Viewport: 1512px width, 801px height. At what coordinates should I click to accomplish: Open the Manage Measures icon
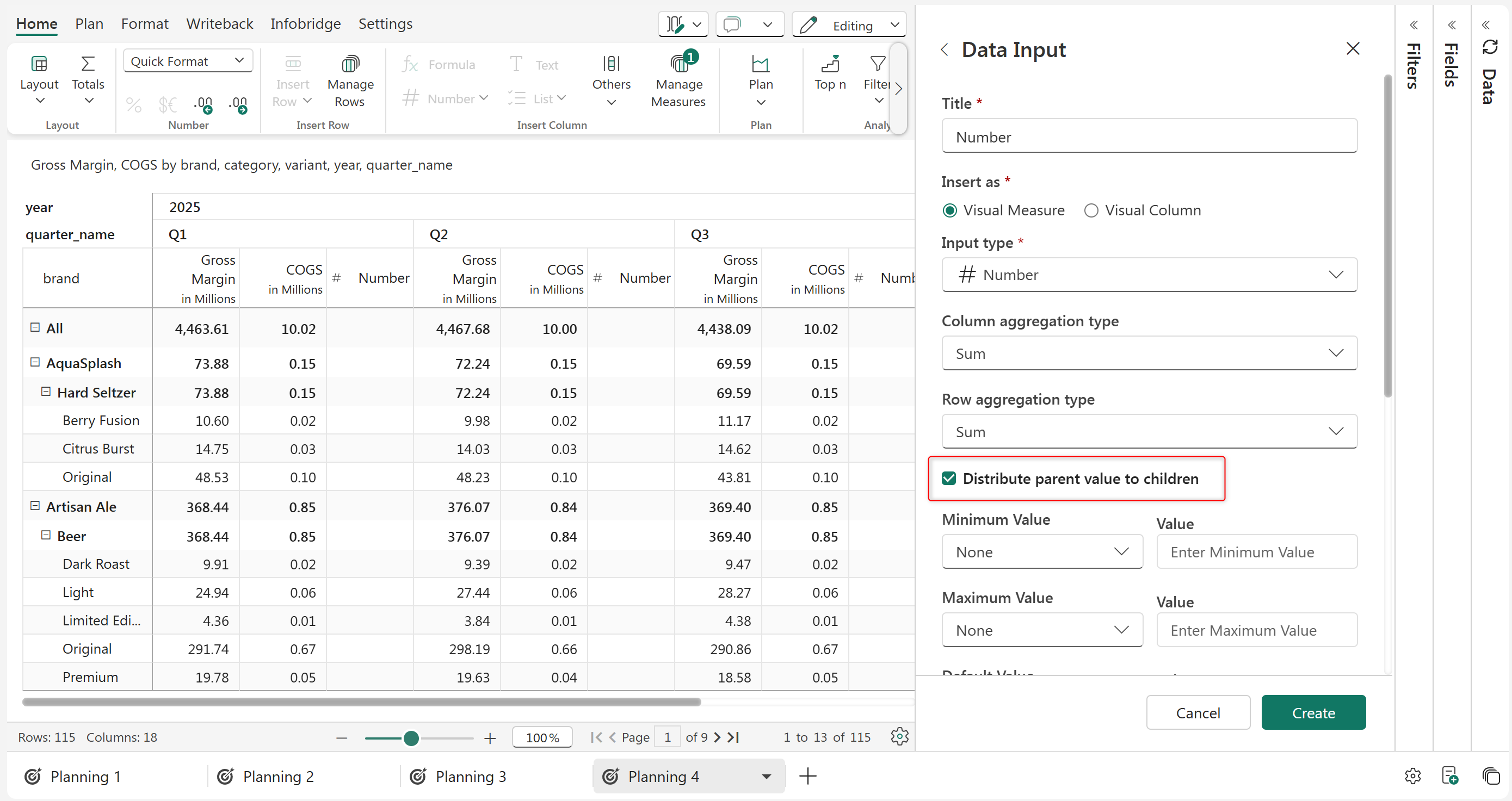678,64
